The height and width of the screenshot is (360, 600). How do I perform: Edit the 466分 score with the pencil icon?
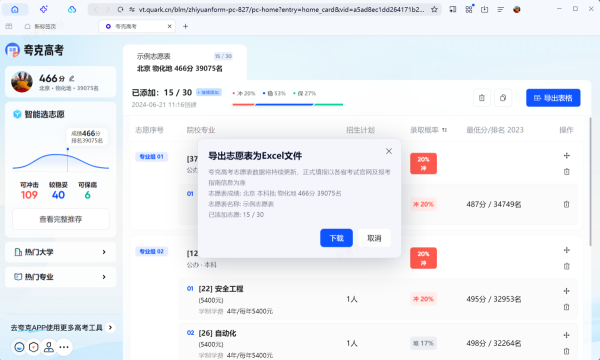point(72,78)
